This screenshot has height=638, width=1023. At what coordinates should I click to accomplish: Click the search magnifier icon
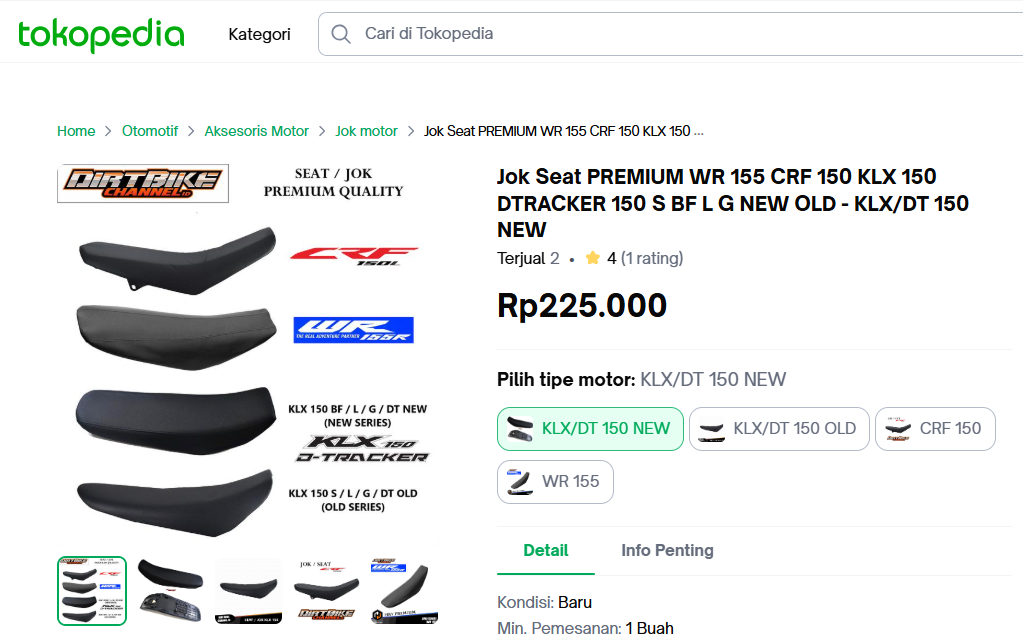(x=341, y=34)
